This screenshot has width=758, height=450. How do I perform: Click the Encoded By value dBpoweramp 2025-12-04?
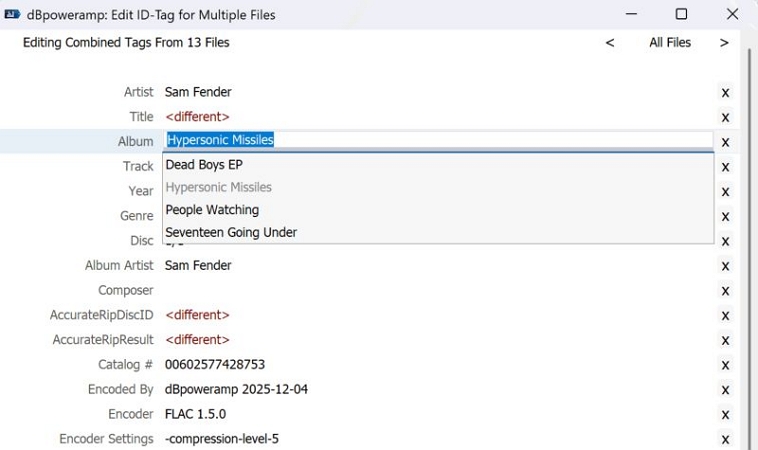click(236, 389)
